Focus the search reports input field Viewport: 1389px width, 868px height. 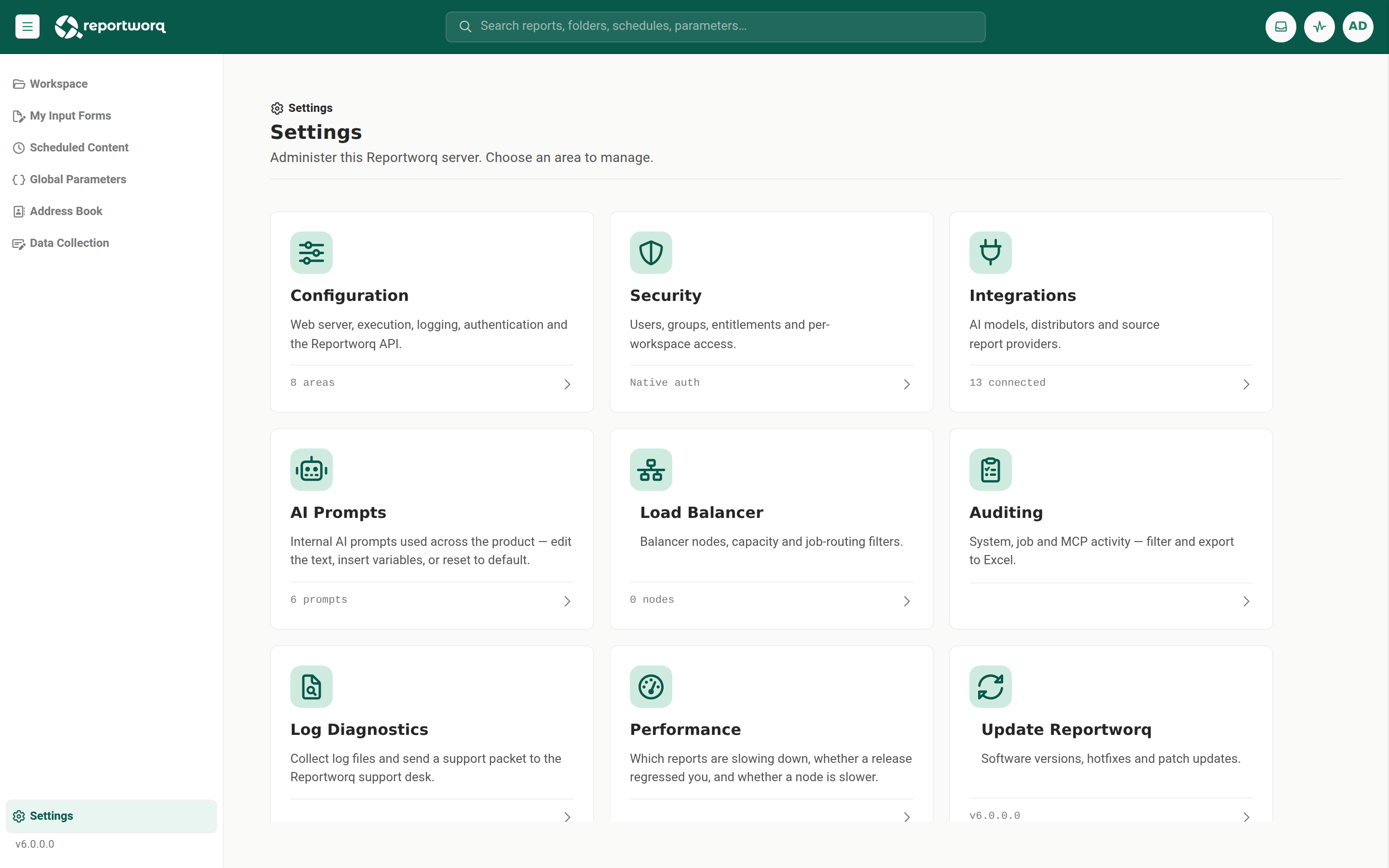point(715,27)
